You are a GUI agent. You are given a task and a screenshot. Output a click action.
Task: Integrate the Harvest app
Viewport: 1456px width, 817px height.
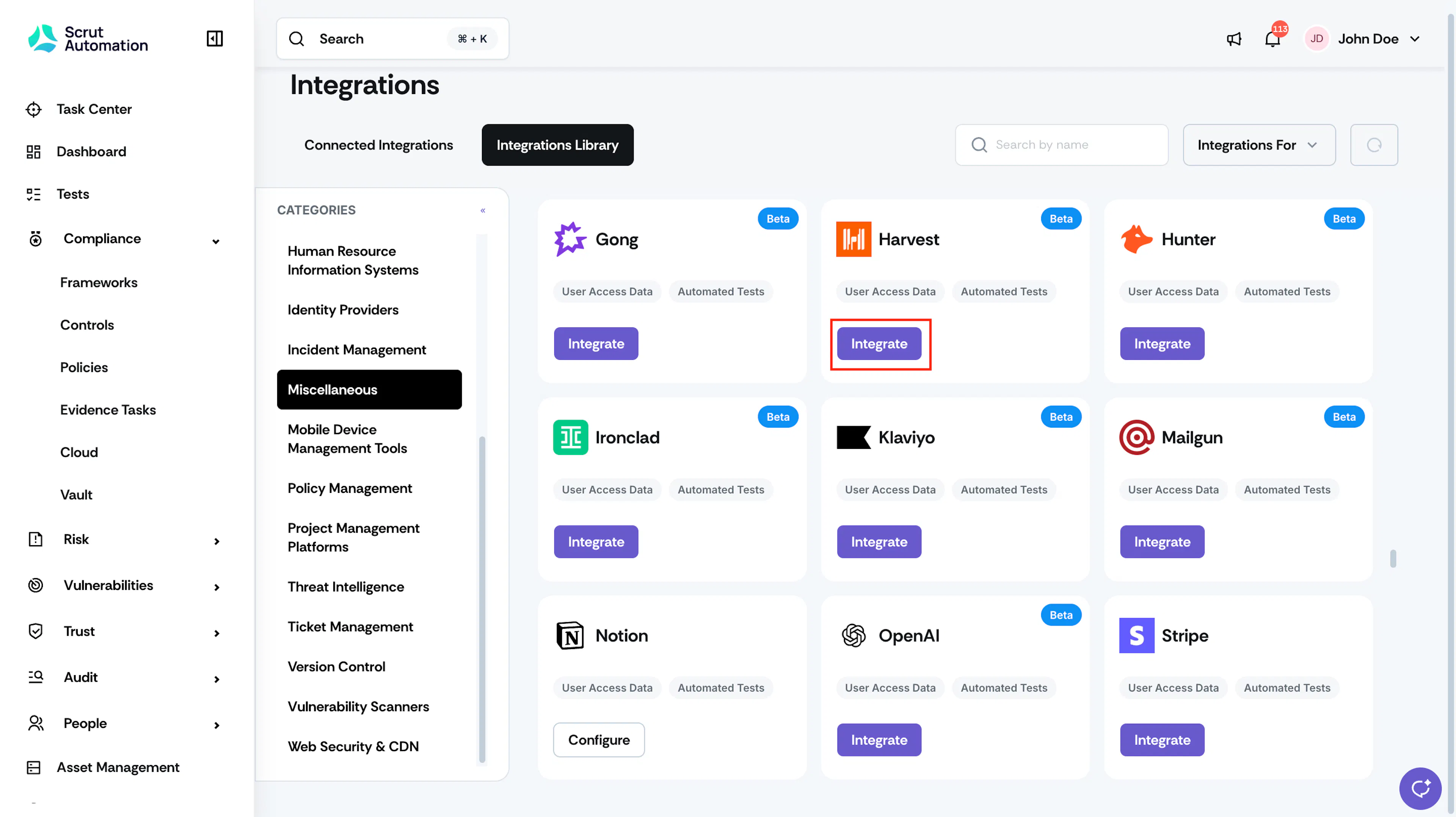click(879, 344)
